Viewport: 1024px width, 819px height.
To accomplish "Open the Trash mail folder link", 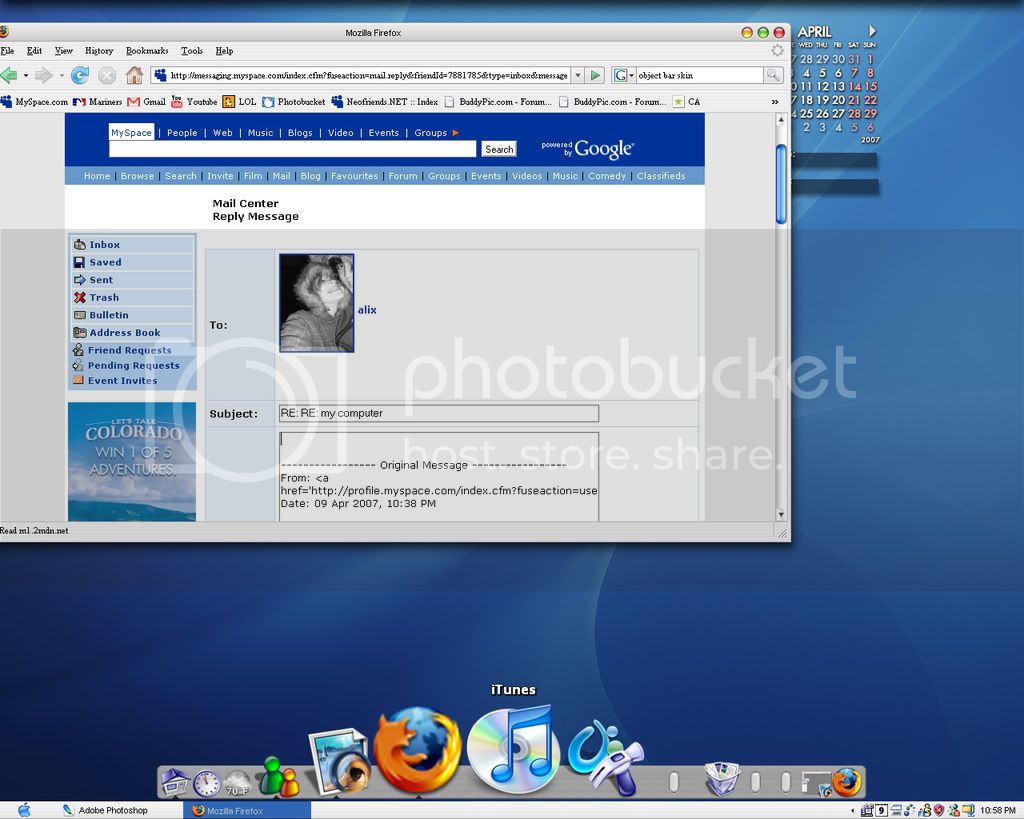I will [104, 297].
